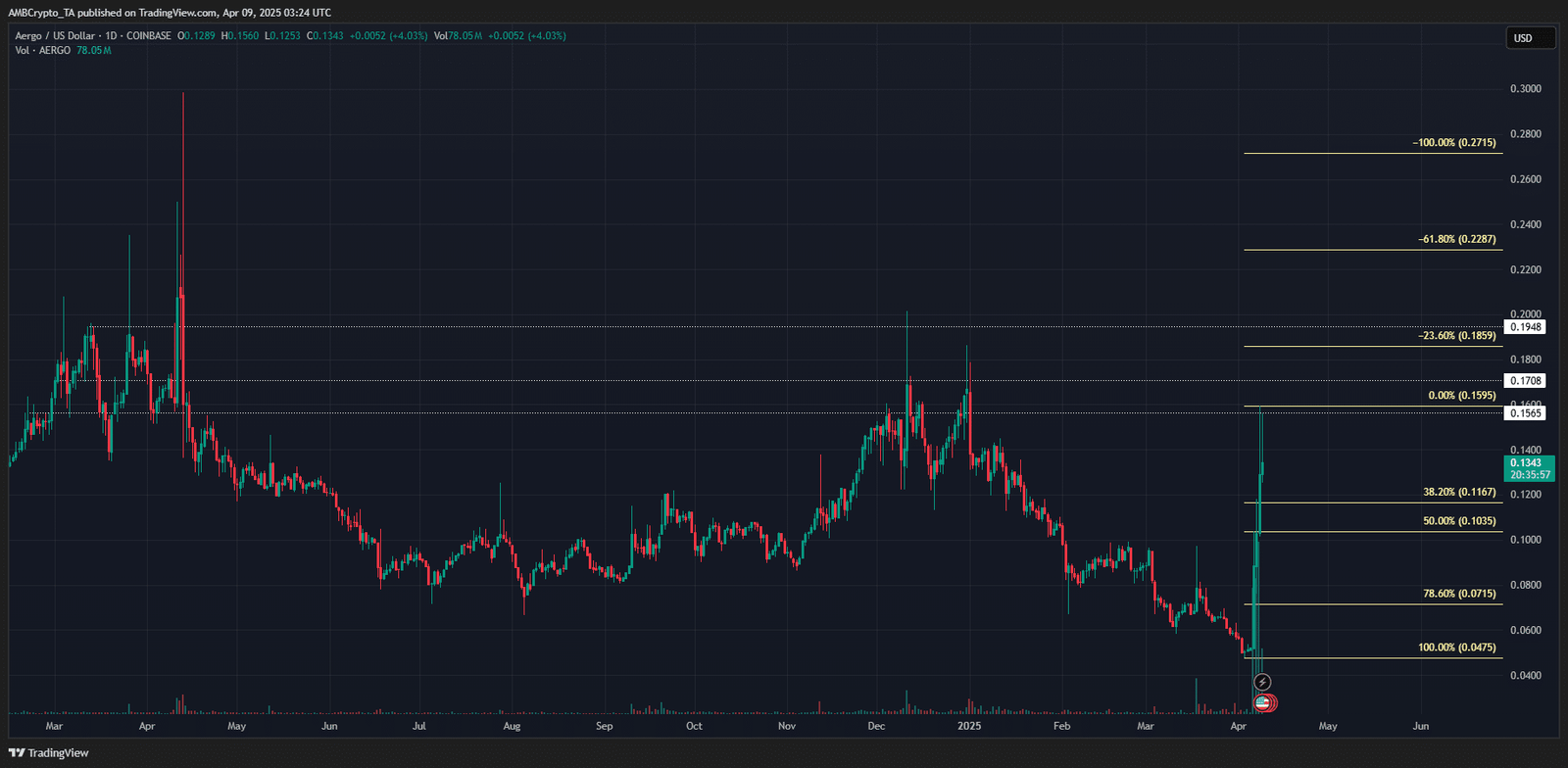Click the 0.00% (0.1595) Fibonacci level

coord(1461,396)
